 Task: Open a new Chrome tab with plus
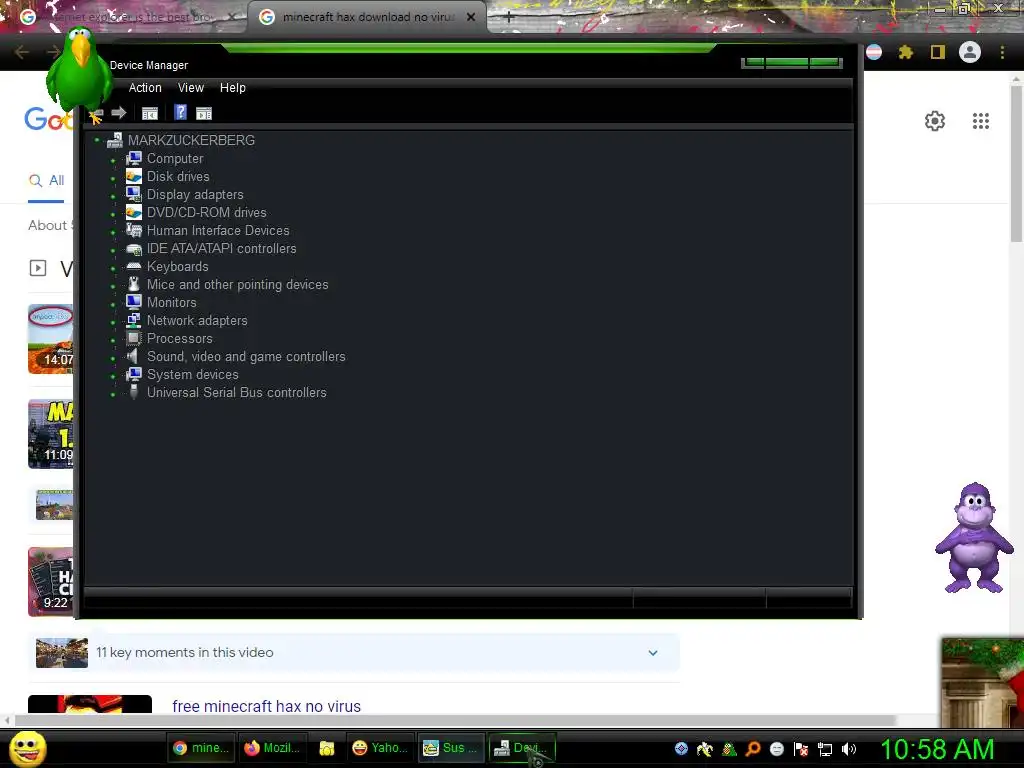click(x=509, y=18)
